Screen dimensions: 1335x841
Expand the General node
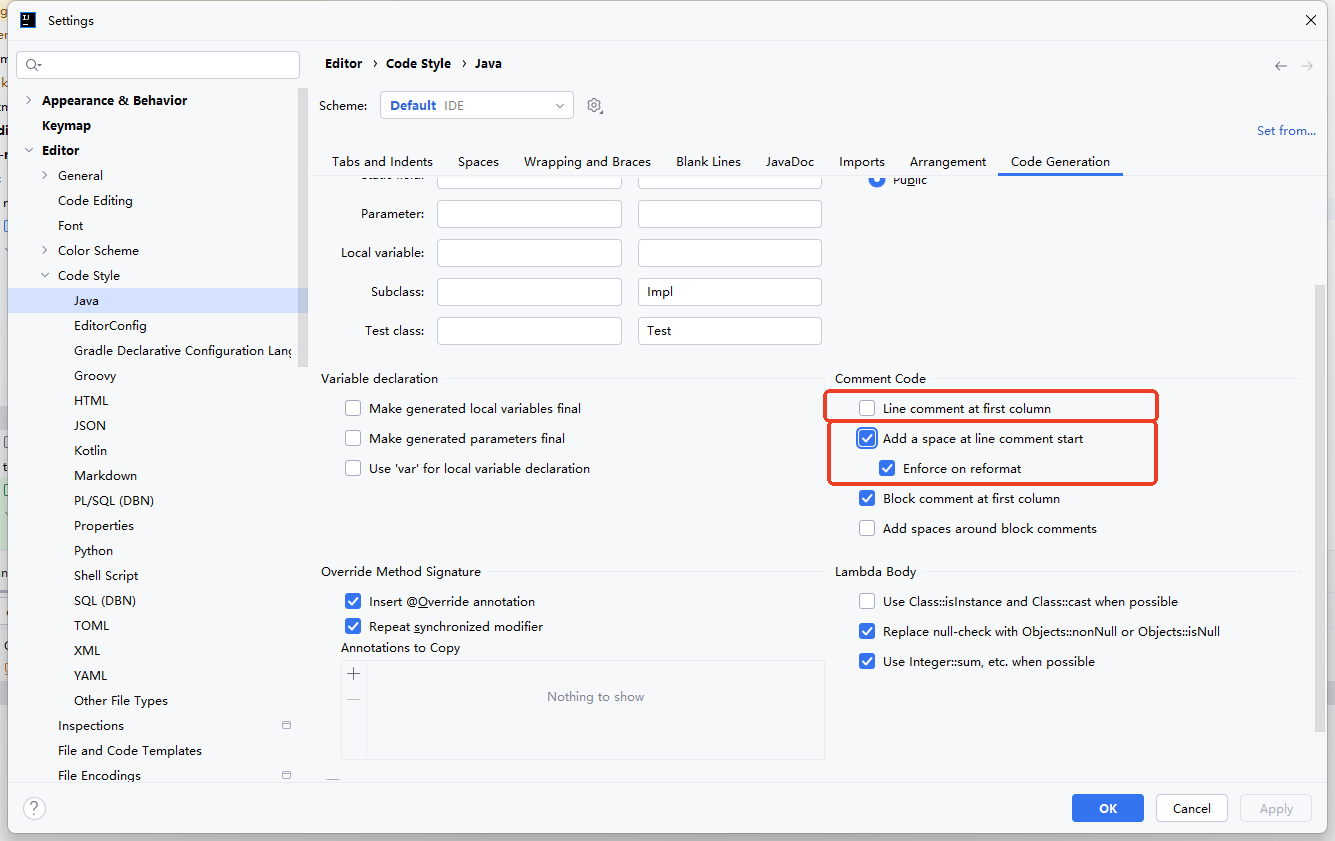coord(44,175)
